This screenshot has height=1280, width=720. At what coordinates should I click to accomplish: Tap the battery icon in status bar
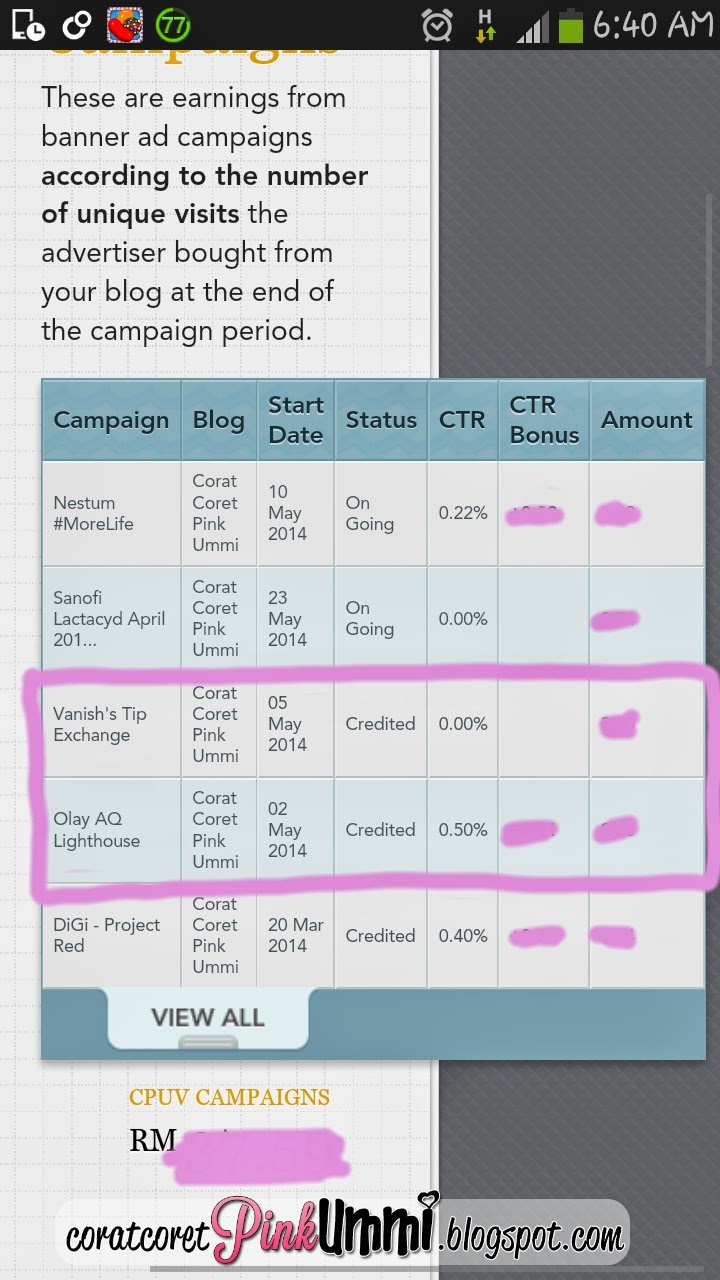click(570, 25)
